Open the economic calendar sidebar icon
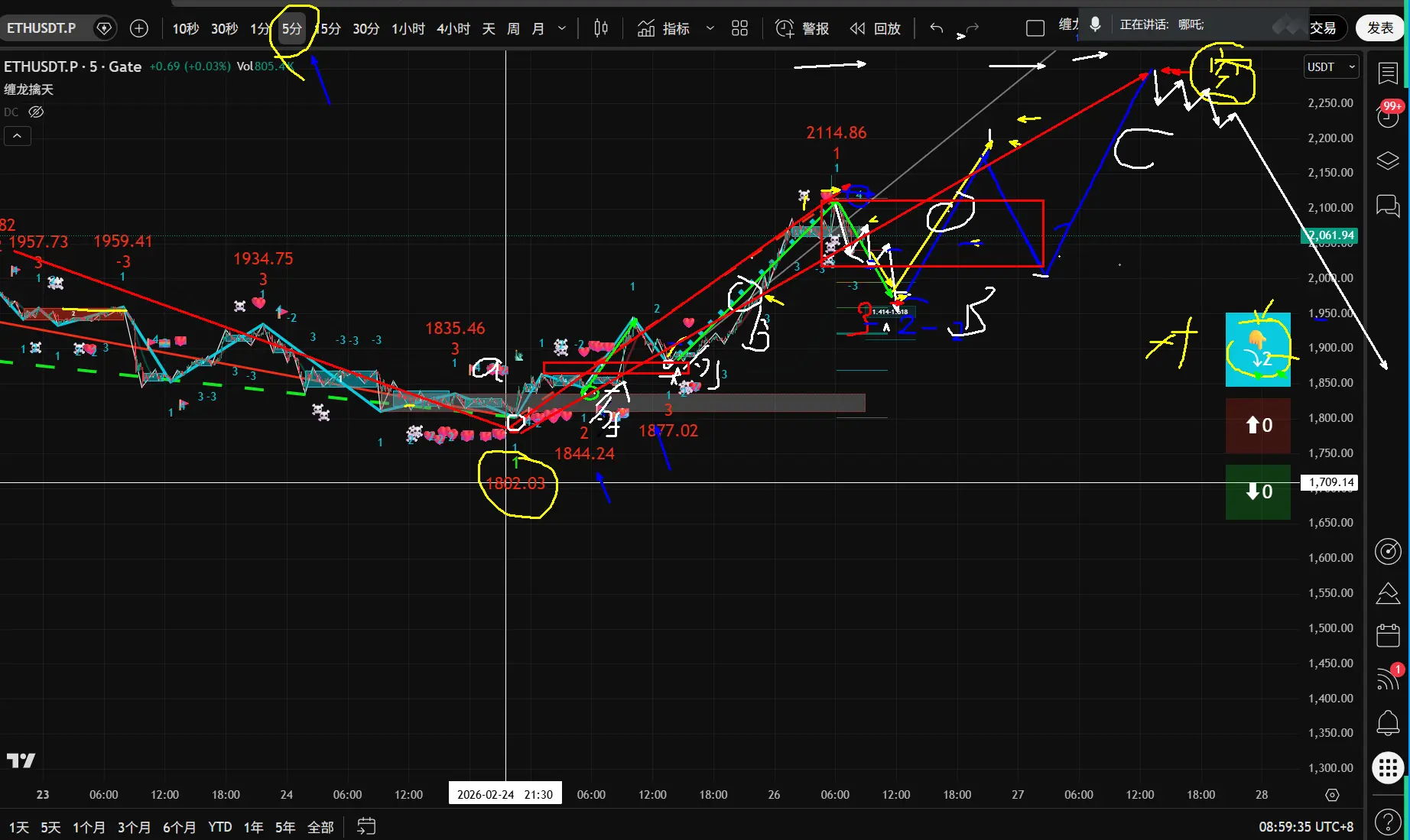 tap(1388, 636)
